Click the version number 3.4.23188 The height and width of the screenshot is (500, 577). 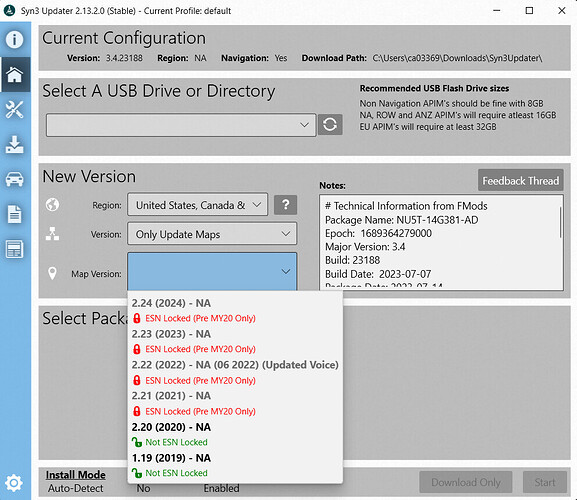[x=124, y=58]
